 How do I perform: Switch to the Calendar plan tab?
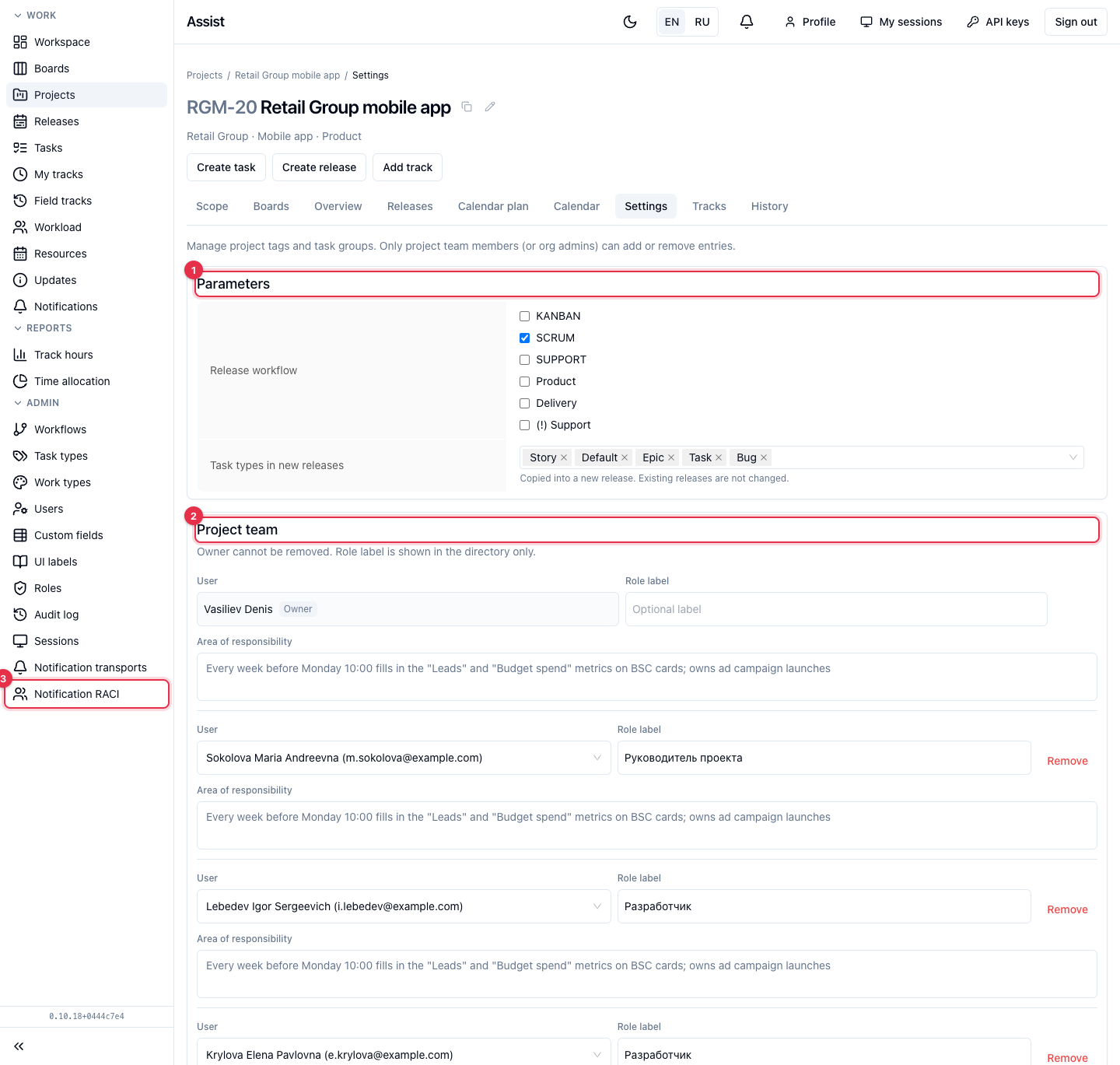493,206
